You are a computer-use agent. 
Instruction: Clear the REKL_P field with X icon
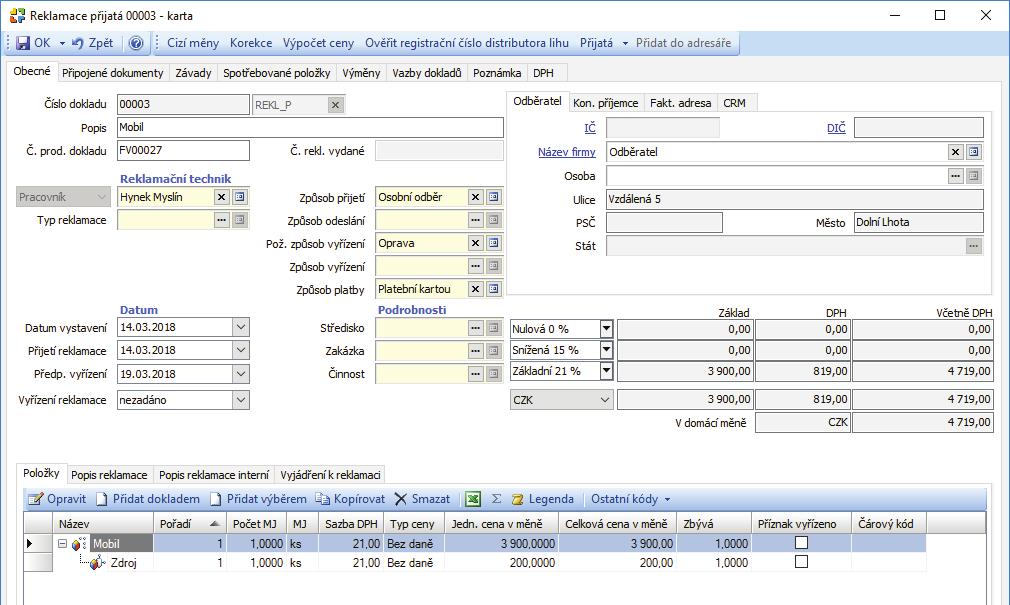click(x=336, y=105)
